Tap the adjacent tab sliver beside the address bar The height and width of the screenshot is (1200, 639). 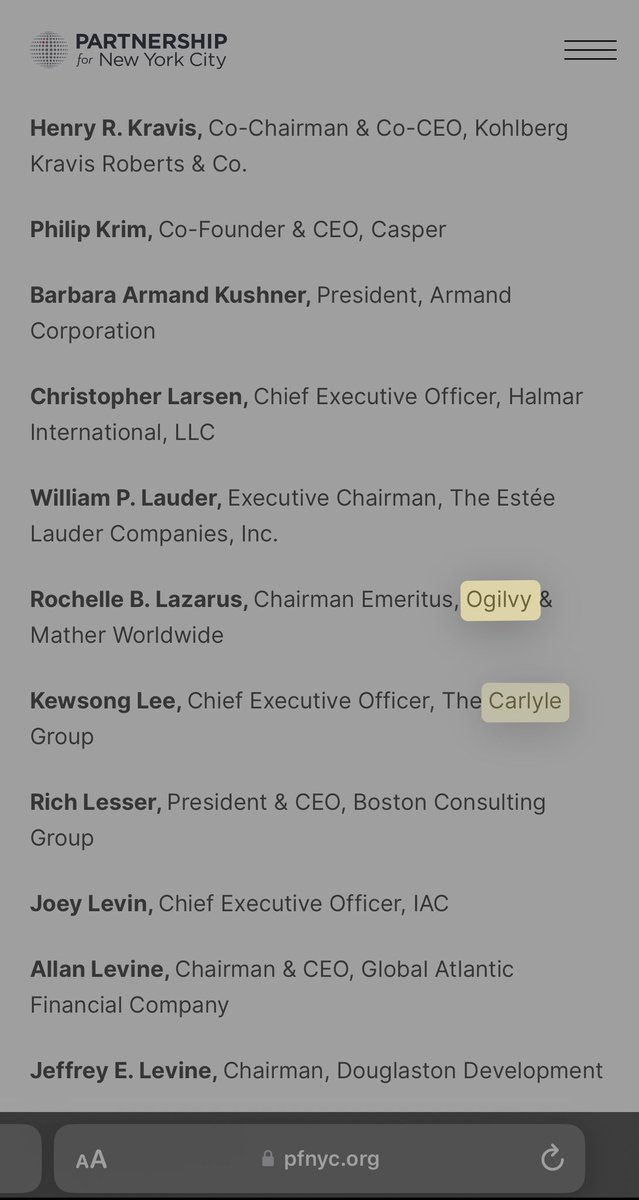click(x=20, y=1159)
